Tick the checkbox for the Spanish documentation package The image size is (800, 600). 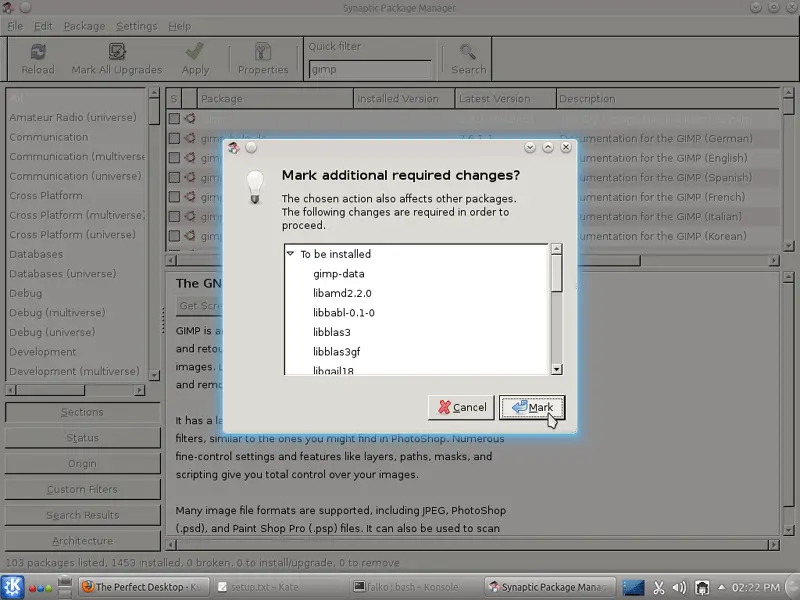pyautogui.click(x=174, y=177)
